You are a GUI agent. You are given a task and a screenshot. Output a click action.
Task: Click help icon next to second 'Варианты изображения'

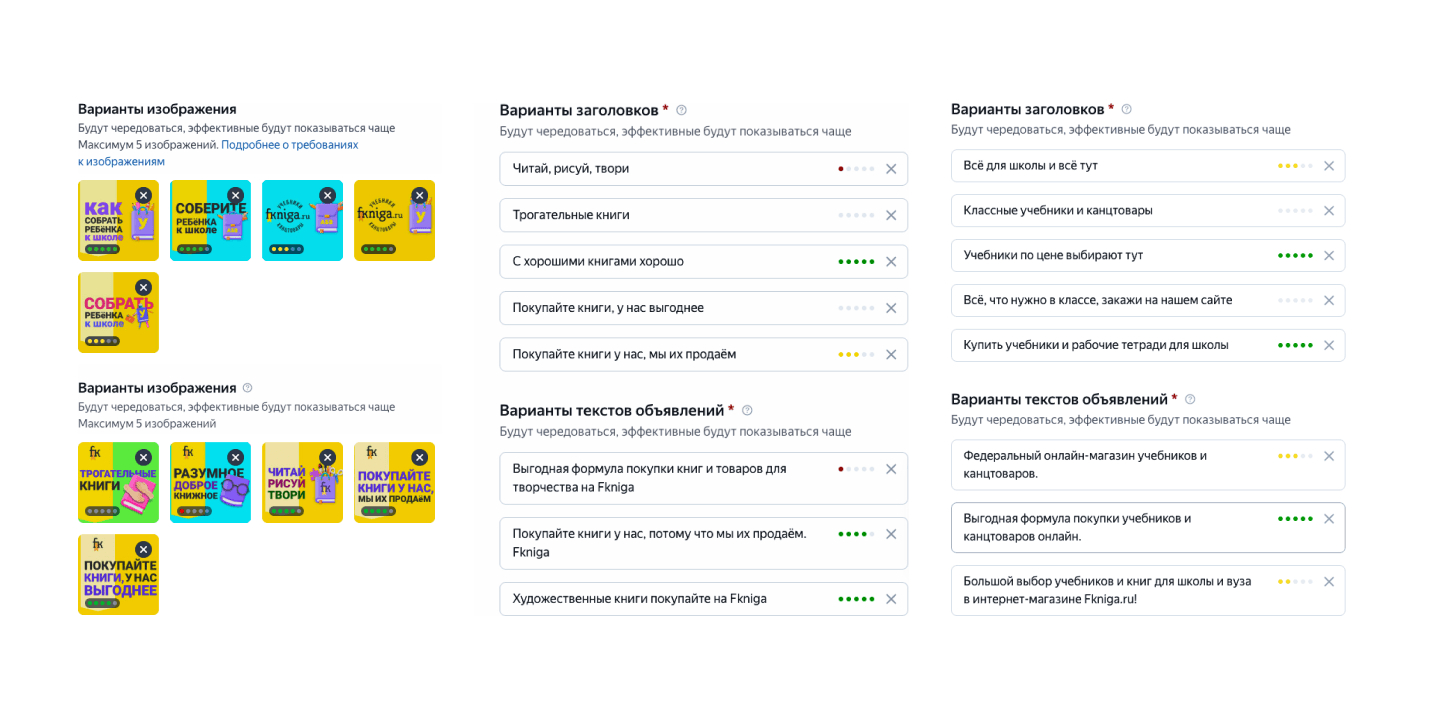click(x=248, y=387)
